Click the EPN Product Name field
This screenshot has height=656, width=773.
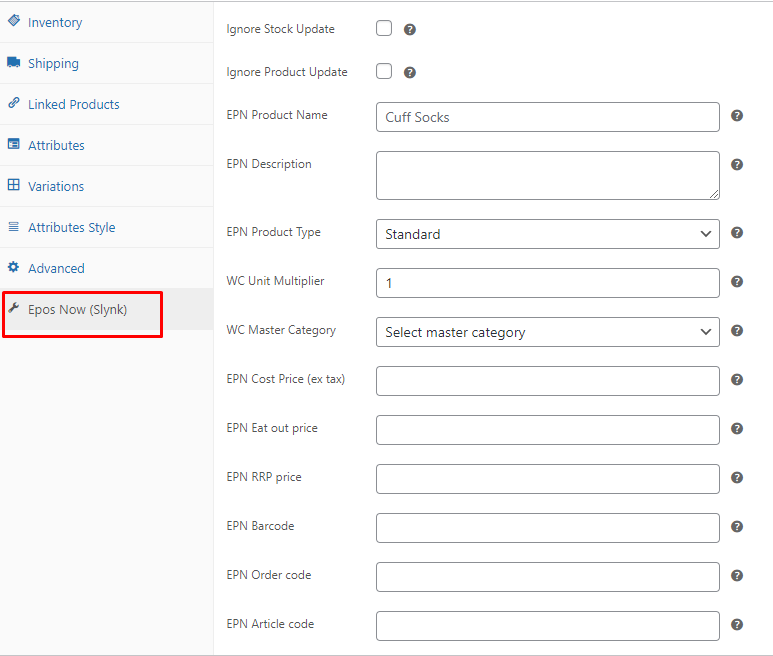[x=547, y=117]
